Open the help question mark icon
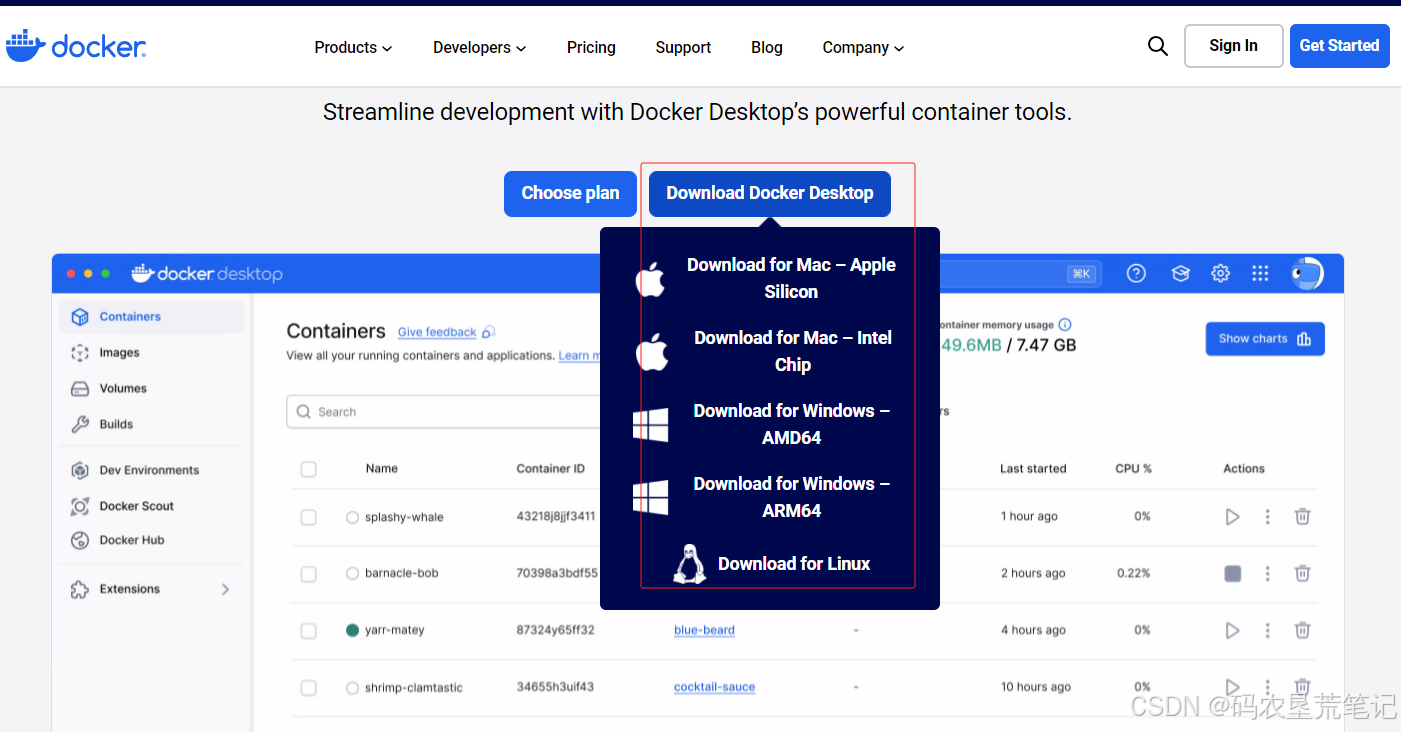 coord(1136,273)
